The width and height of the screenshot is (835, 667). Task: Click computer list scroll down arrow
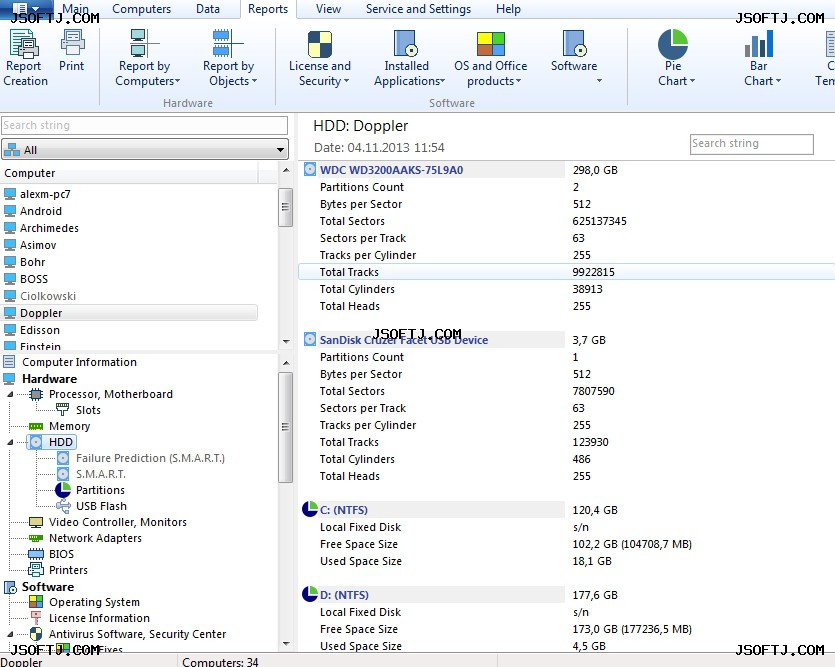click(286, 342)
